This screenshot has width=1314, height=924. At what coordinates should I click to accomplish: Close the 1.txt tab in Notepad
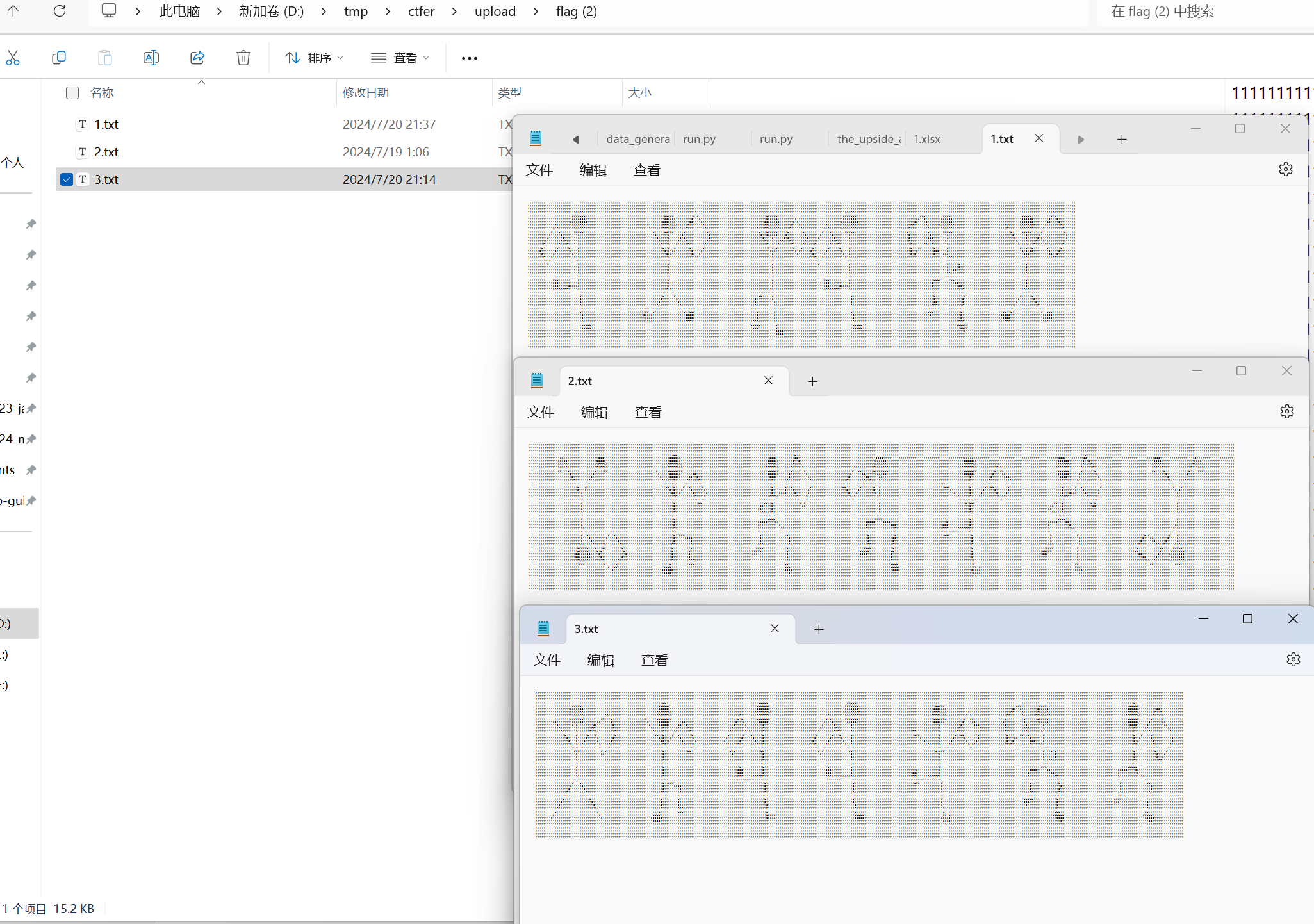click(1039, 138)
